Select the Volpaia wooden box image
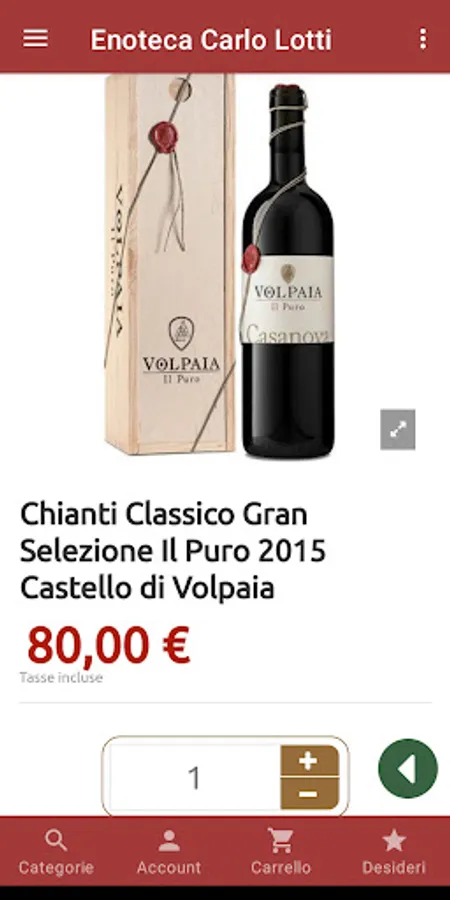The height and width of the screenshot is (900, 450). pos(170,264)
